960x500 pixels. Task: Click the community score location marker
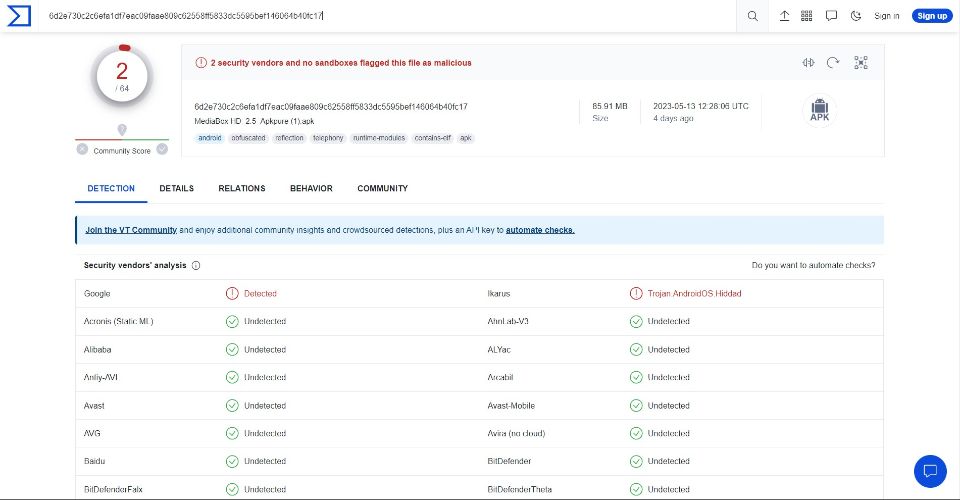[122, 130]
